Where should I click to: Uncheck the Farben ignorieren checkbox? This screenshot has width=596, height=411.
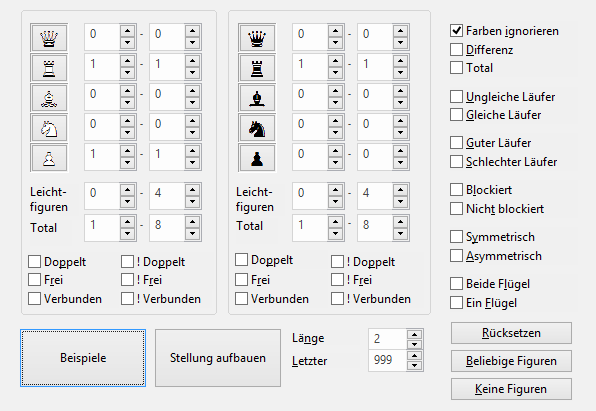(456, 30)
